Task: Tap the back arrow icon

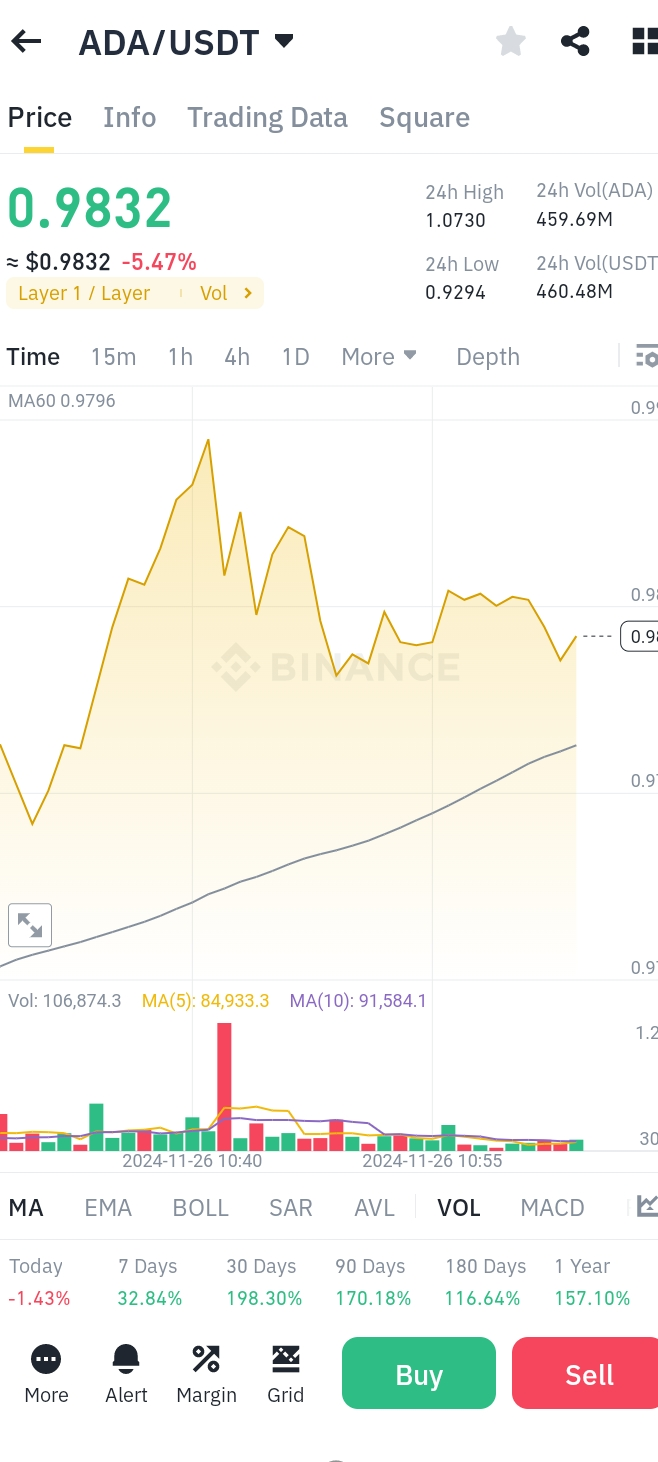Action: [x=26, y=42]
